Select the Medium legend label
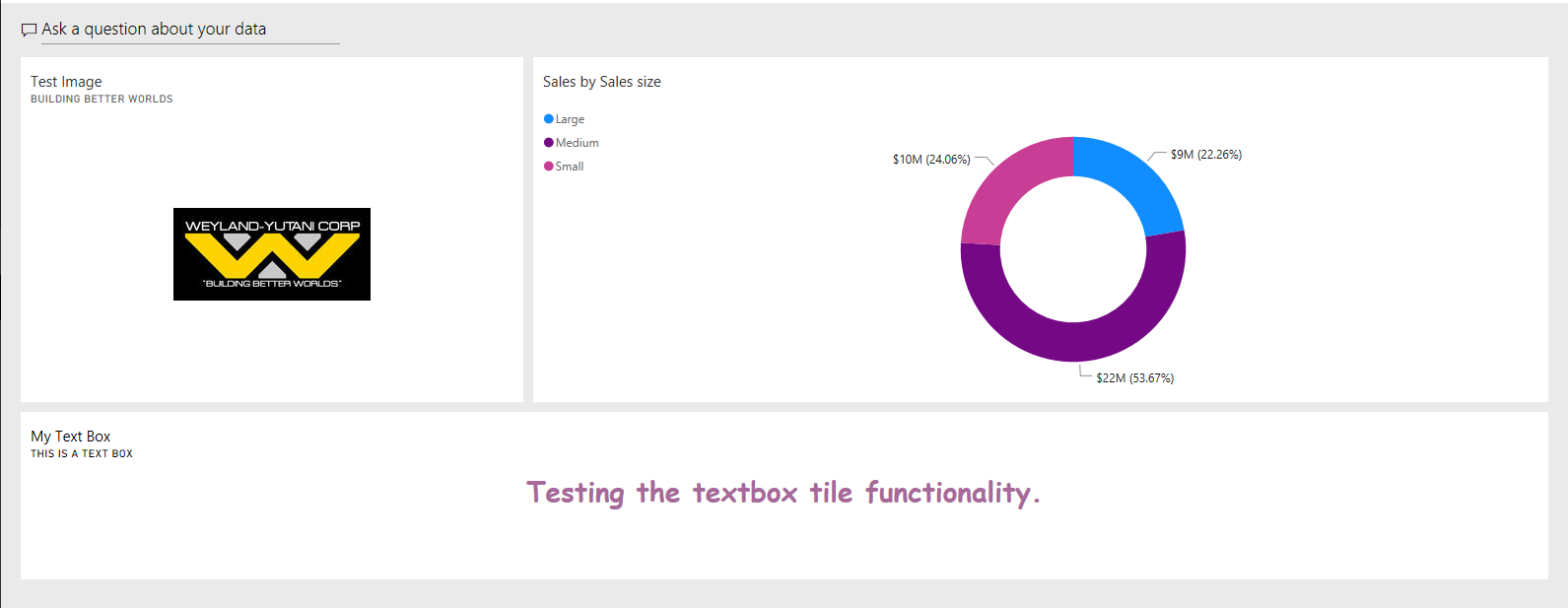Image resolution: width=1568 pixels, height=608 pixels. 577,143
